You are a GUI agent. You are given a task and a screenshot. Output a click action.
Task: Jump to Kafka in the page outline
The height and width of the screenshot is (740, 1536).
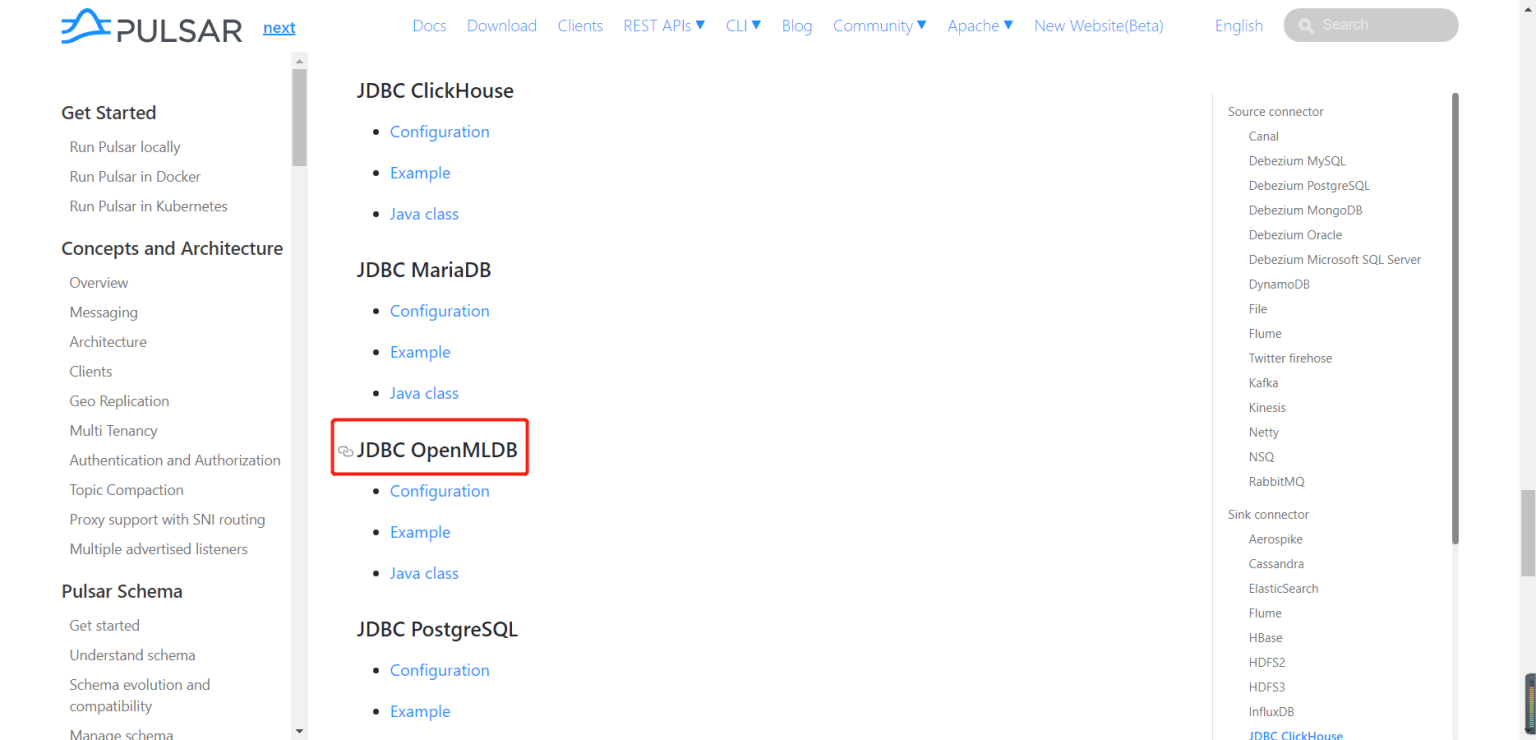pyautogui.click(x=1263, y=383)
